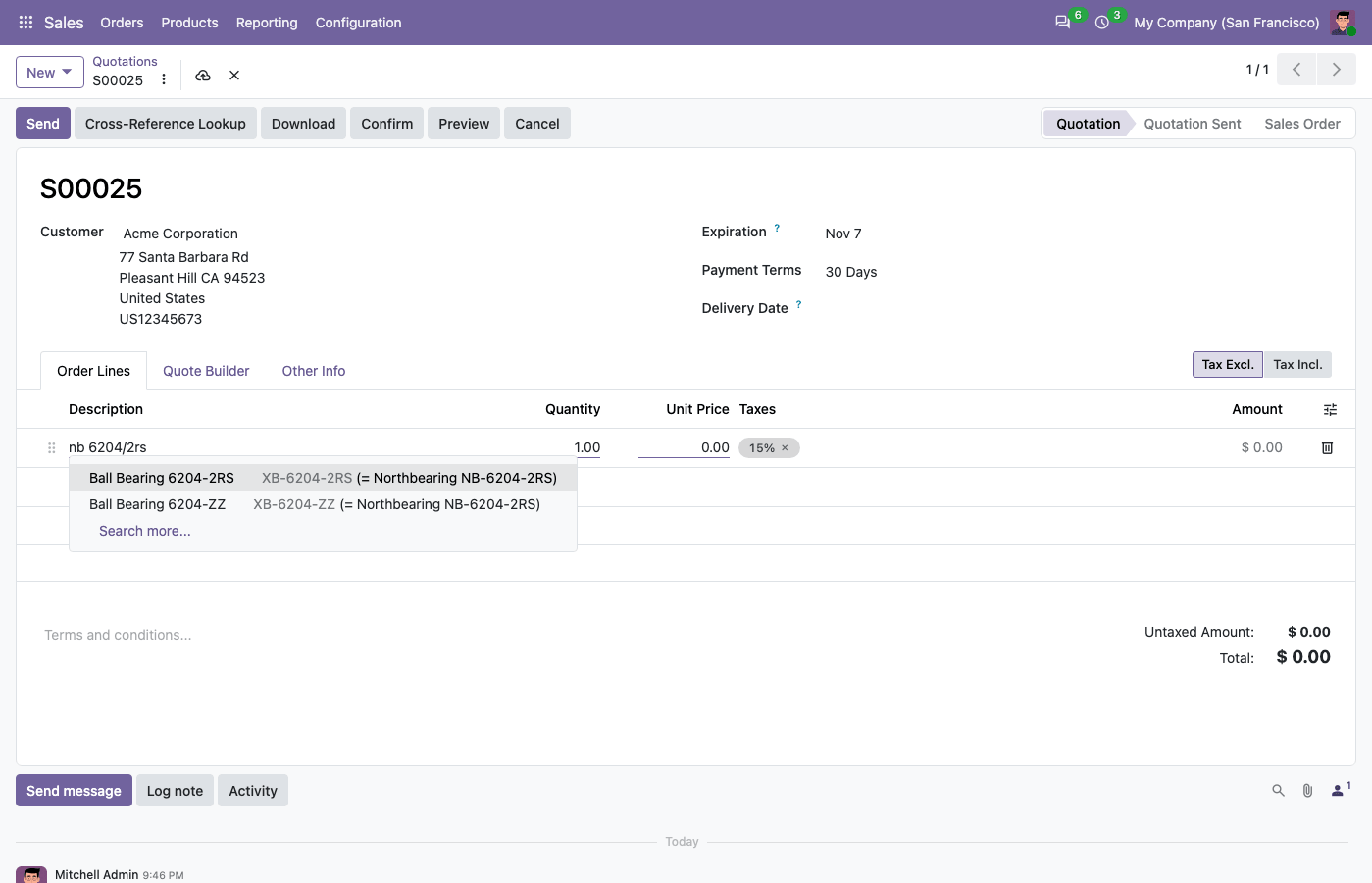Screen dimensions: 1372x883
Task: Choose Ball Bearing 6204-2RS suggestion
Action: pyautogui.click(x=323, y=478)
